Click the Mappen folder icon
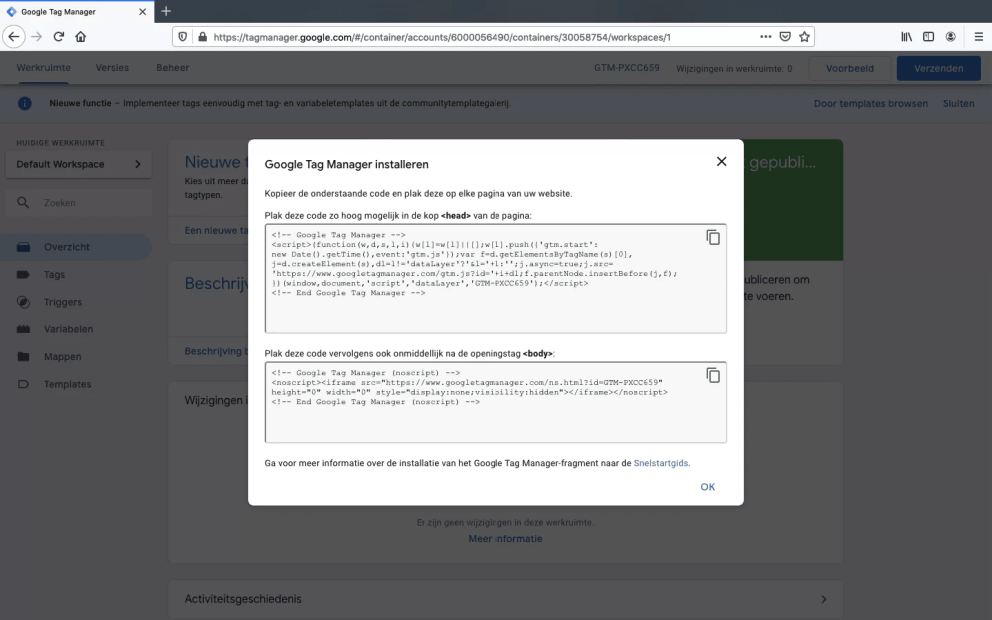992x620 pixels. point(23,356)
